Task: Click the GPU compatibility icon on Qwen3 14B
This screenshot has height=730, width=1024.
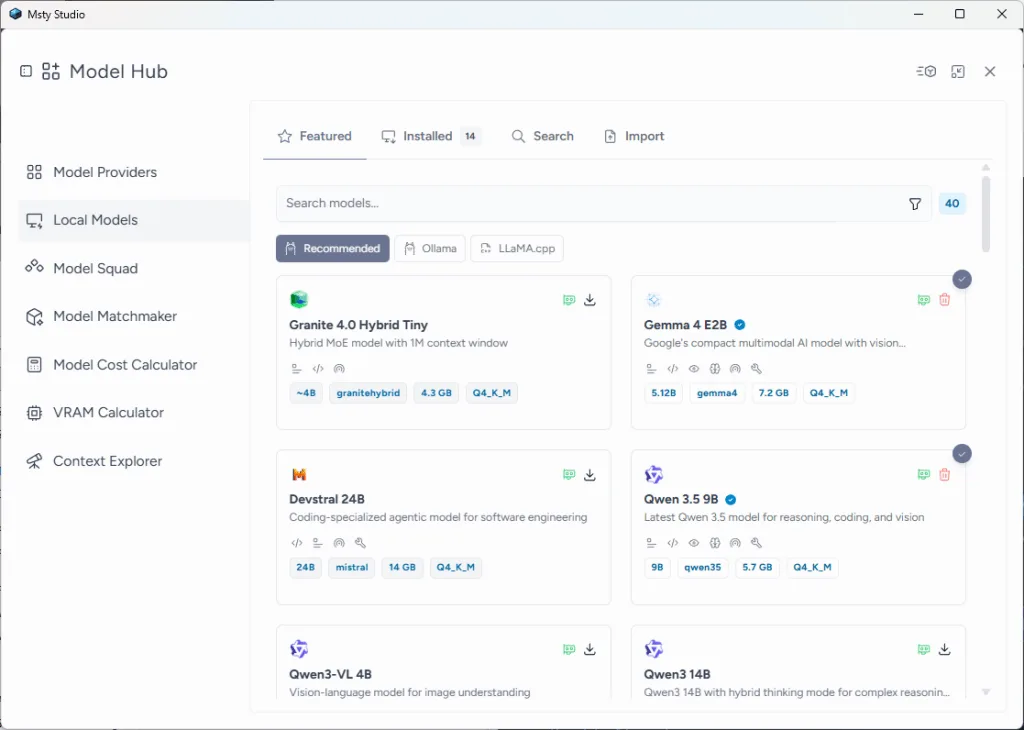Action: click(x=923, y=649)
